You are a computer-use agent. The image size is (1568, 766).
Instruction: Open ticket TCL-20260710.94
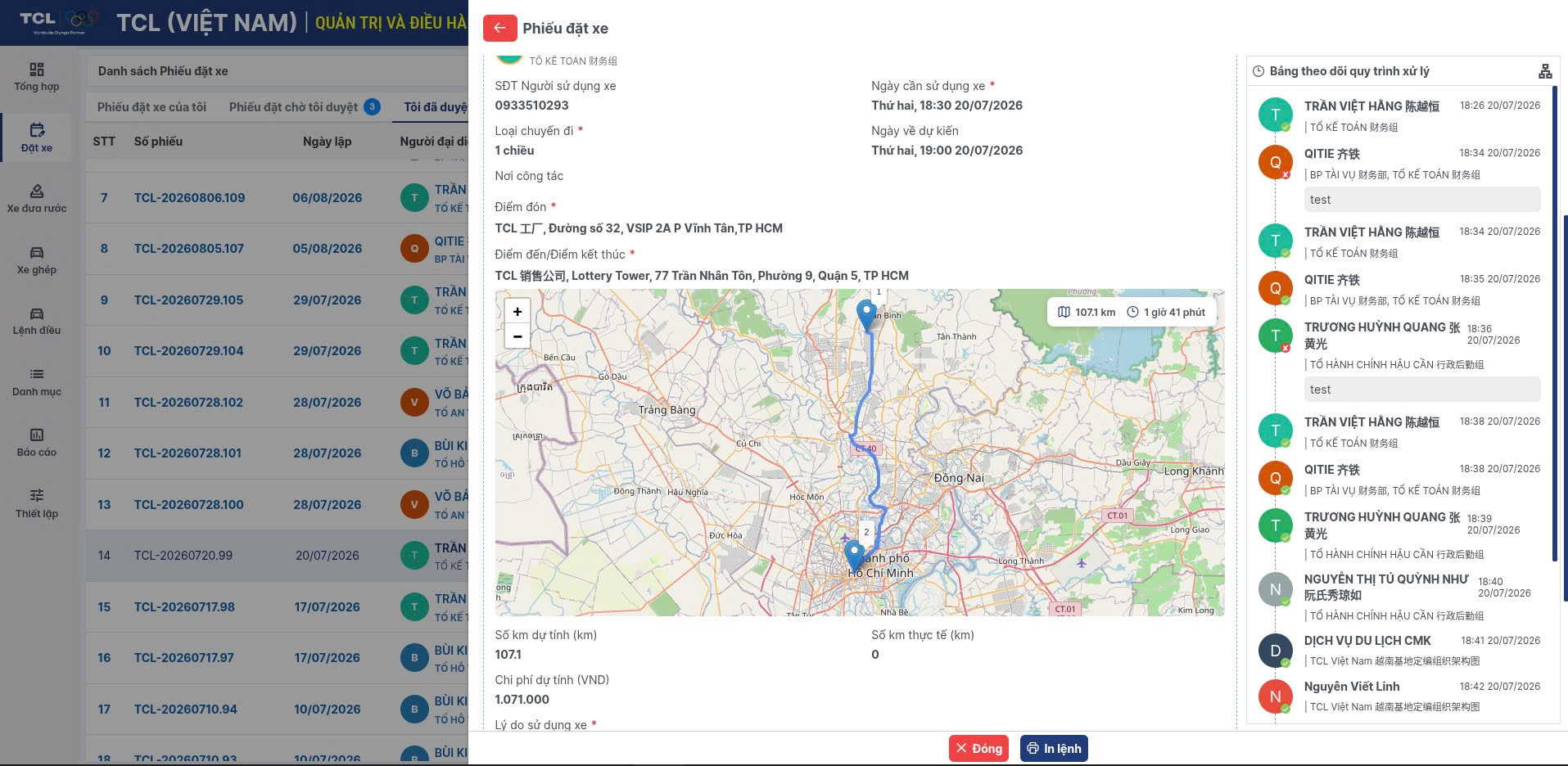click(186, 710)
